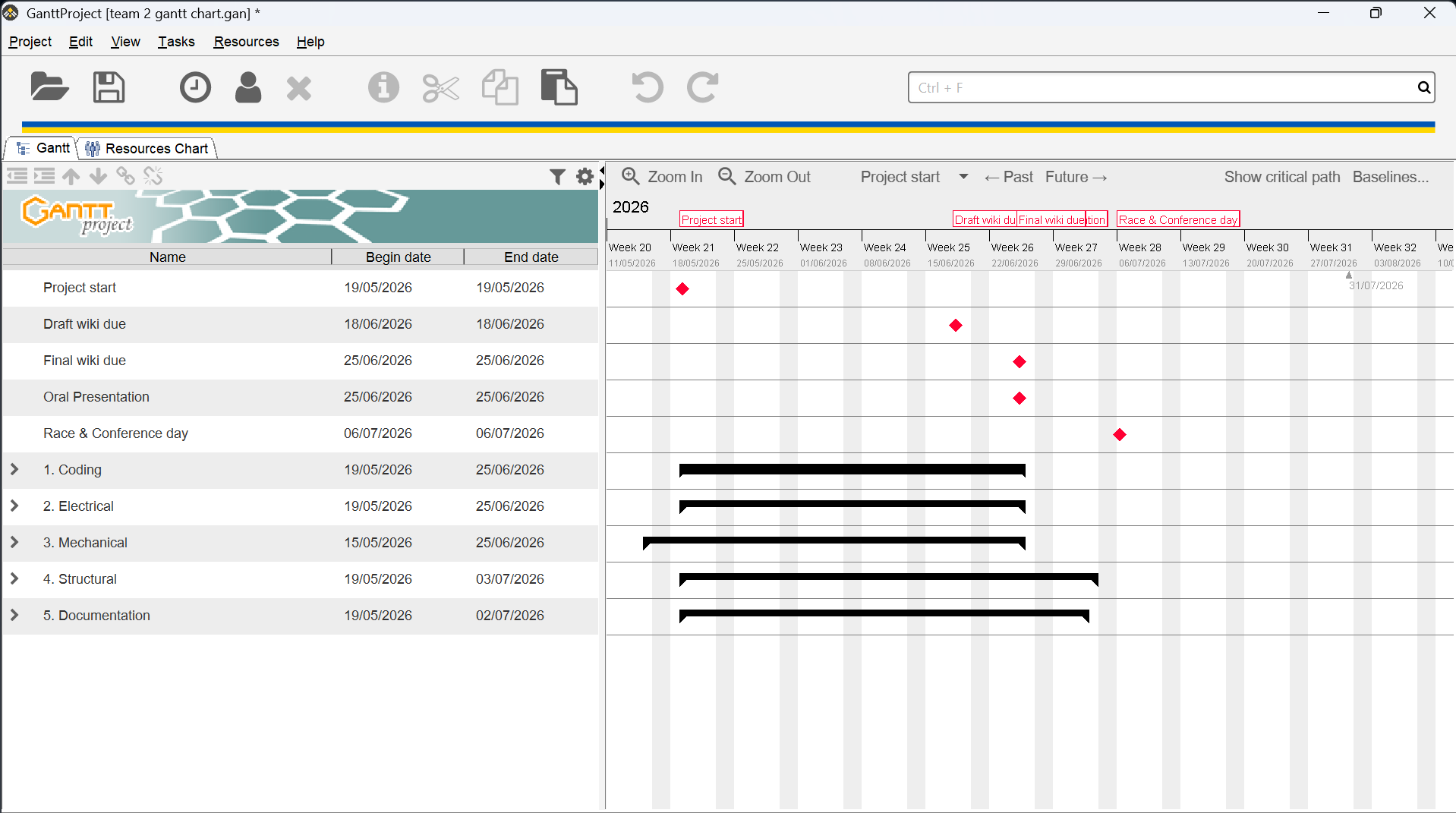Screen dimensions: 1456x813
Task: Expand the 4. Structural task group
Action: 14,578
